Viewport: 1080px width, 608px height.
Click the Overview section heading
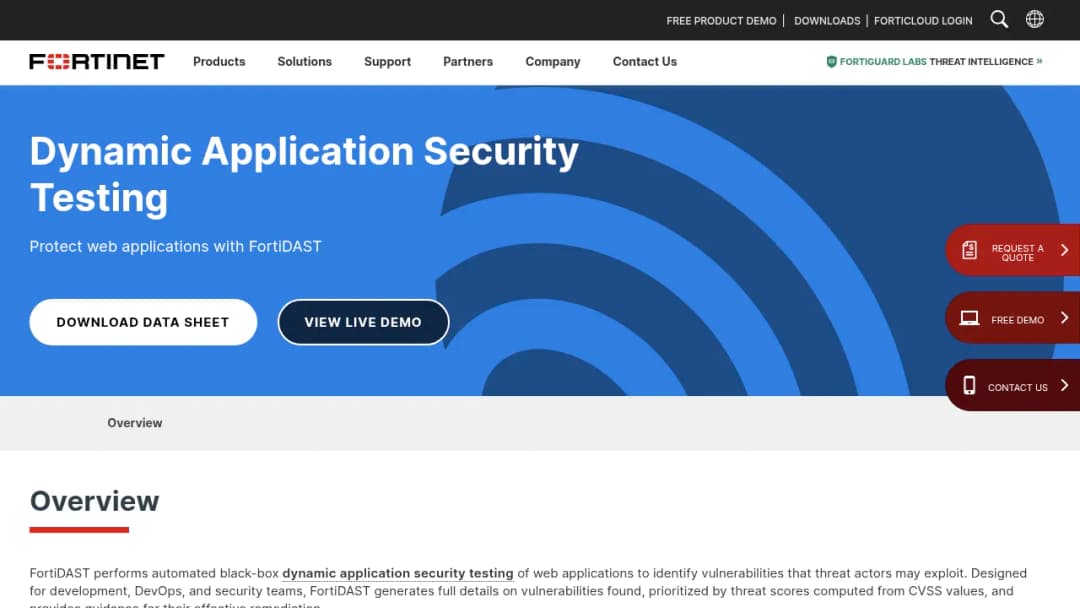[x=94, y=501]
